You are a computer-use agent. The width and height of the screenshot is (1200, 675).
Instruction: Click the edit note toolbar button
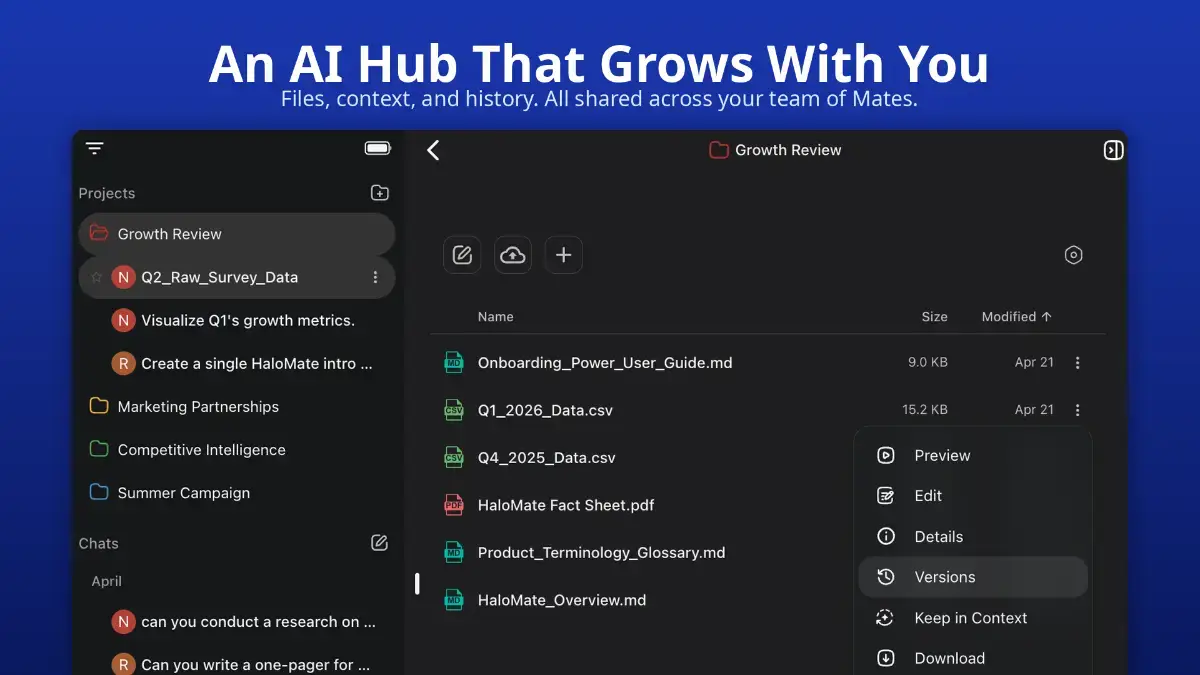pos(462,255)
